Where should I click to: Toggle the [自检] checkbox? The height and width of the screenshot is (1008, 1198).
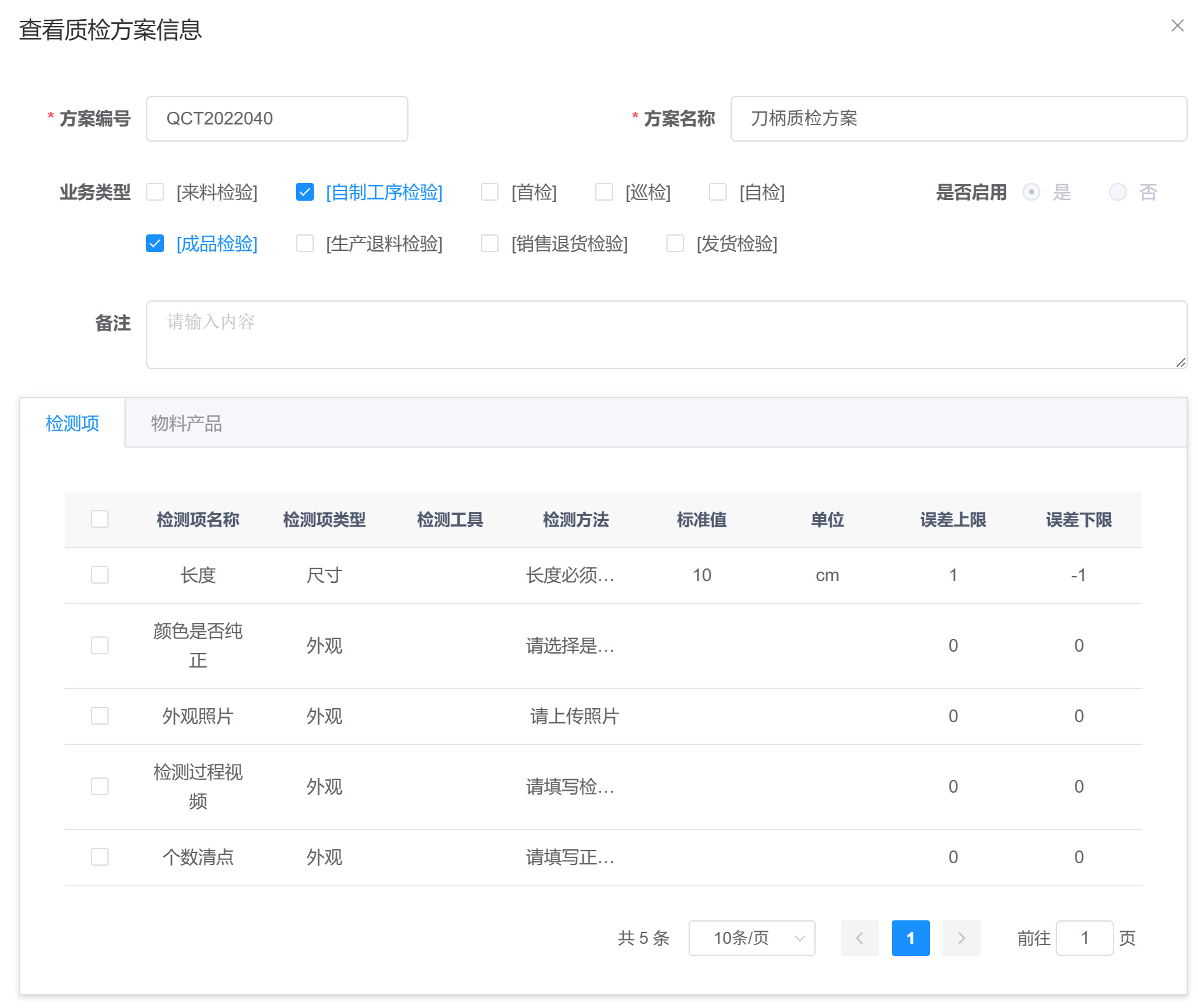click(x=718, y=192)
